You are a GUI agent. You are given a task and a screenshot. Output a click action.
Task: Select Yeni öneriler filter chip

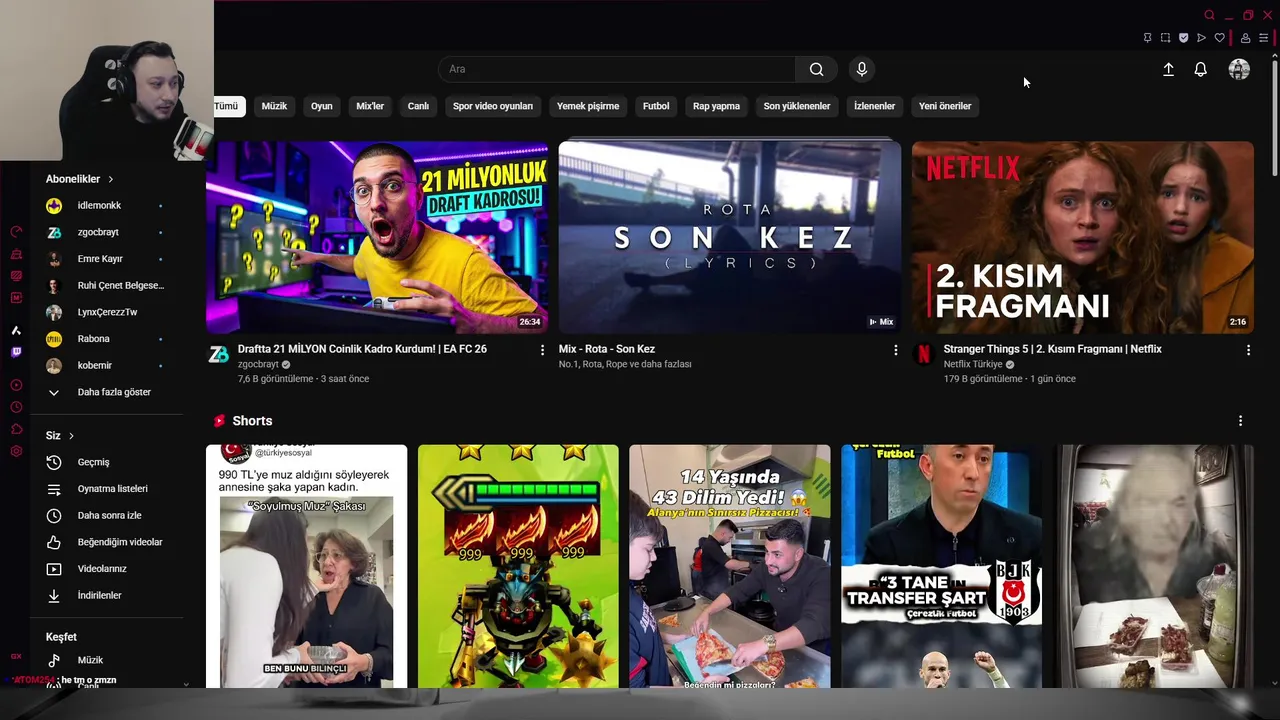945,106
